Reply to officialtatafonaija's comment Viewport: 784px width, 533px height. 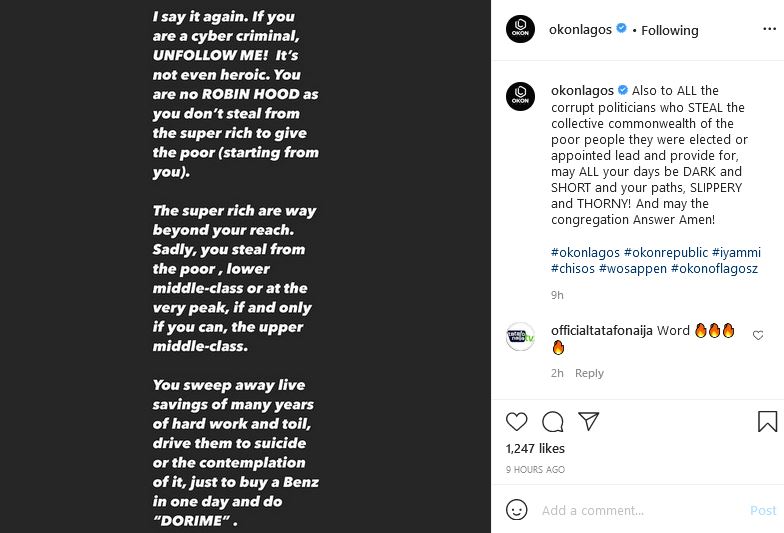(589, 373)
